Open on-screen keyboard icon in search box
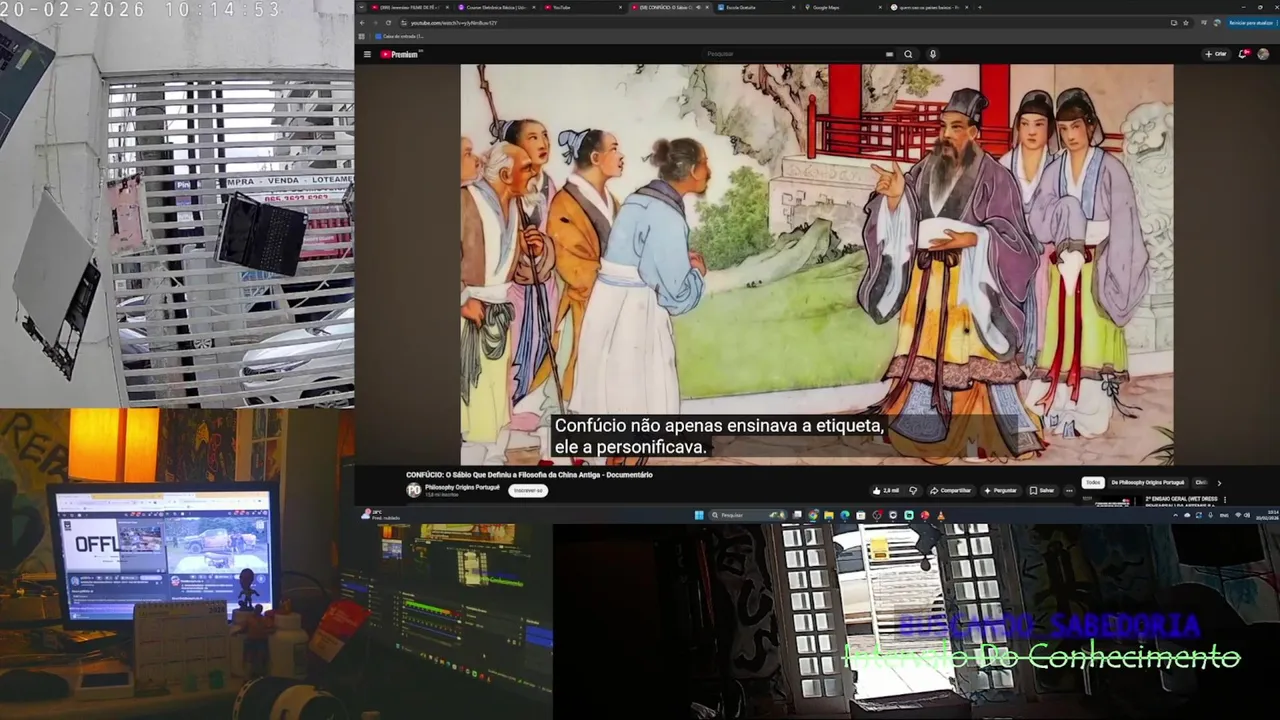 tap(889, 54)
